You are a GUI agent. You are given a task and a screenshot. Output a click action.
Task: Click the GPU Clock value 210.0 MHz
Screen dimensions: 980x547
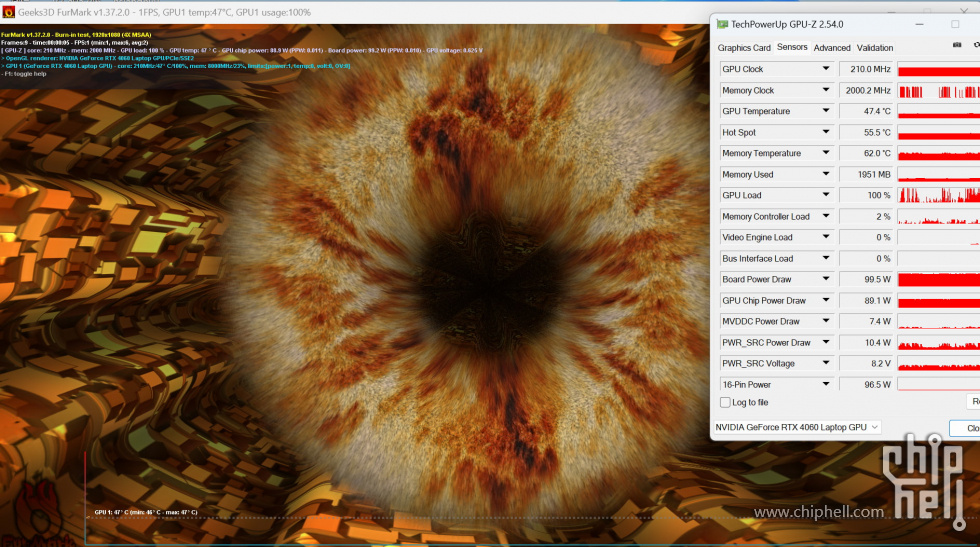[866, 69]
